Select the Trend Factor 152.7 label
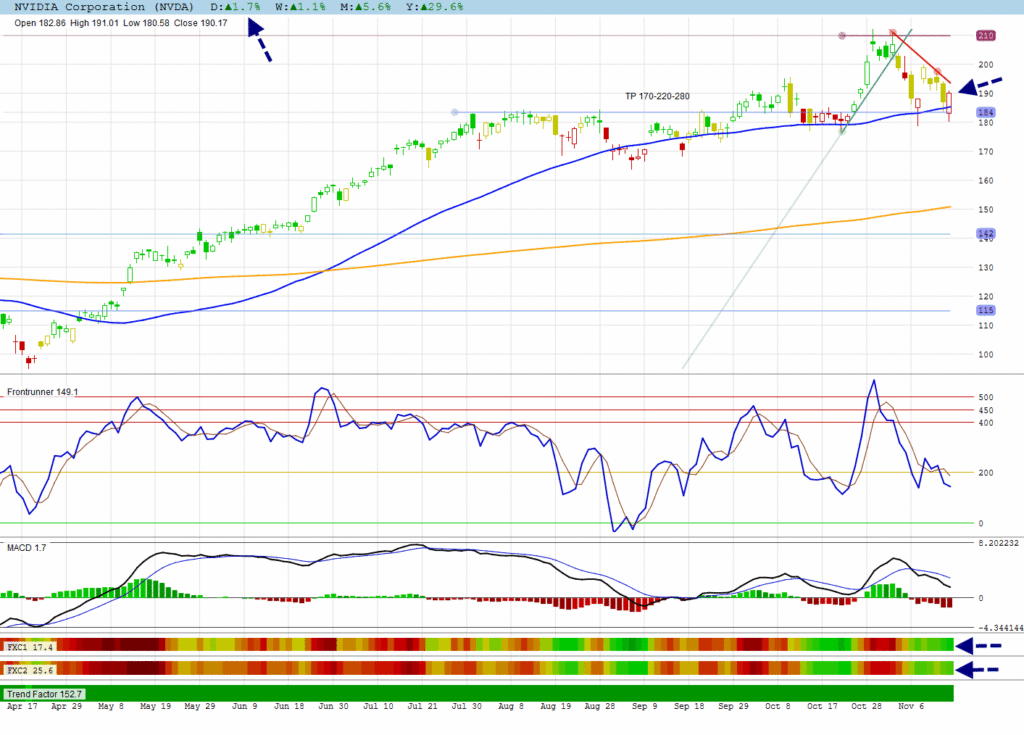 44,693
